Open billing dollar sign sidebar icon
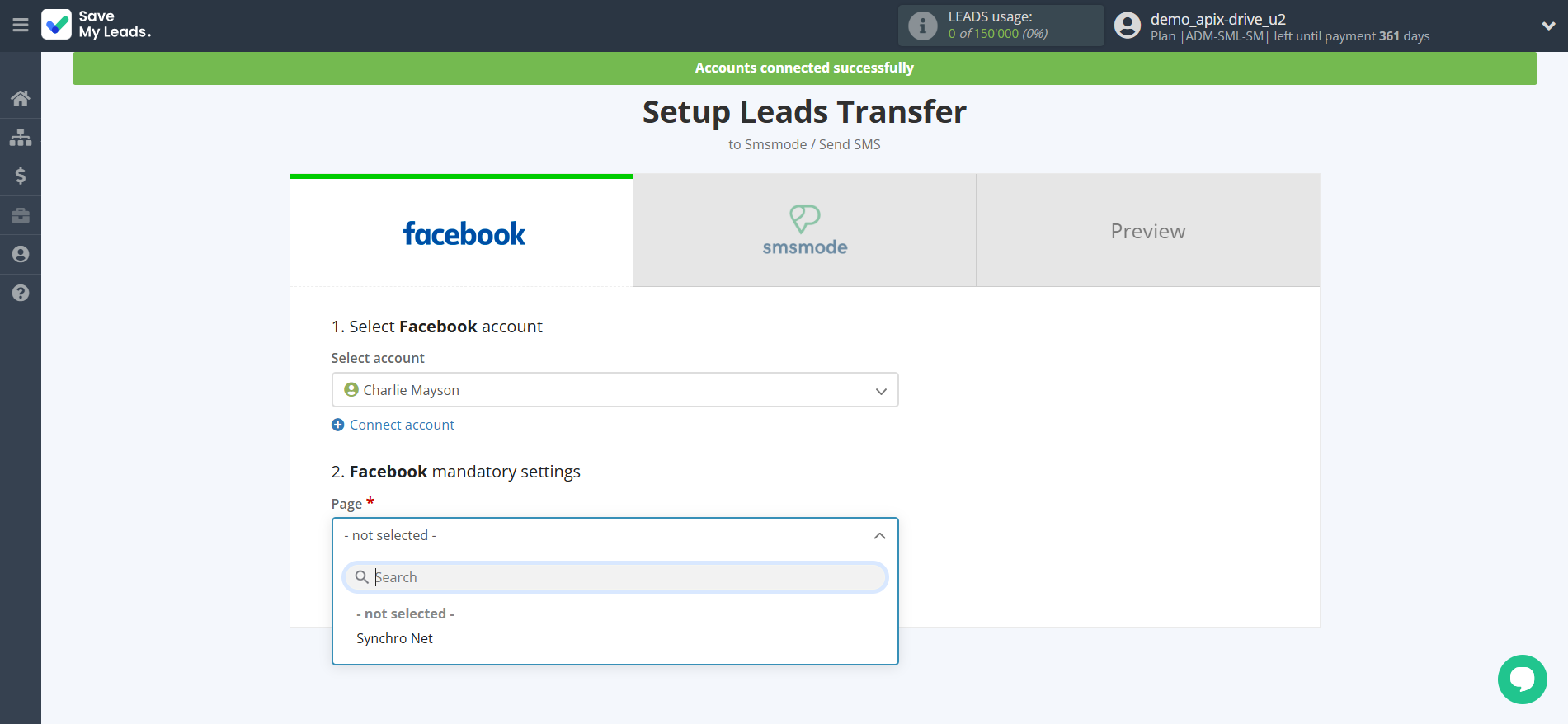Image resolution: width=1568 pixels, height=724 pixels. point(21,176)
